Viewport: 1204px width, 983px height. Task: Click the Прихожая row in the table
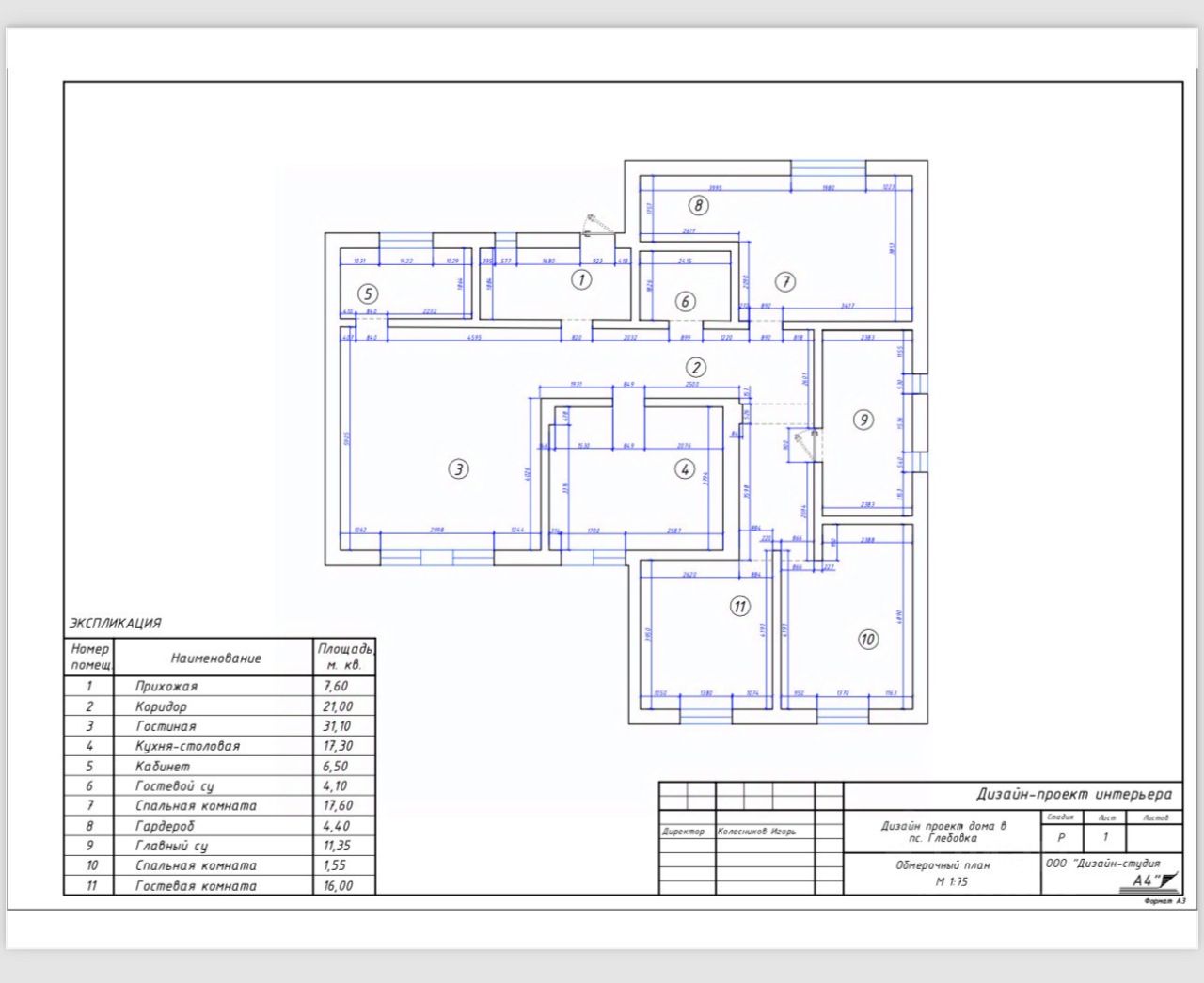pyautogui.click(x=219, y=686)
